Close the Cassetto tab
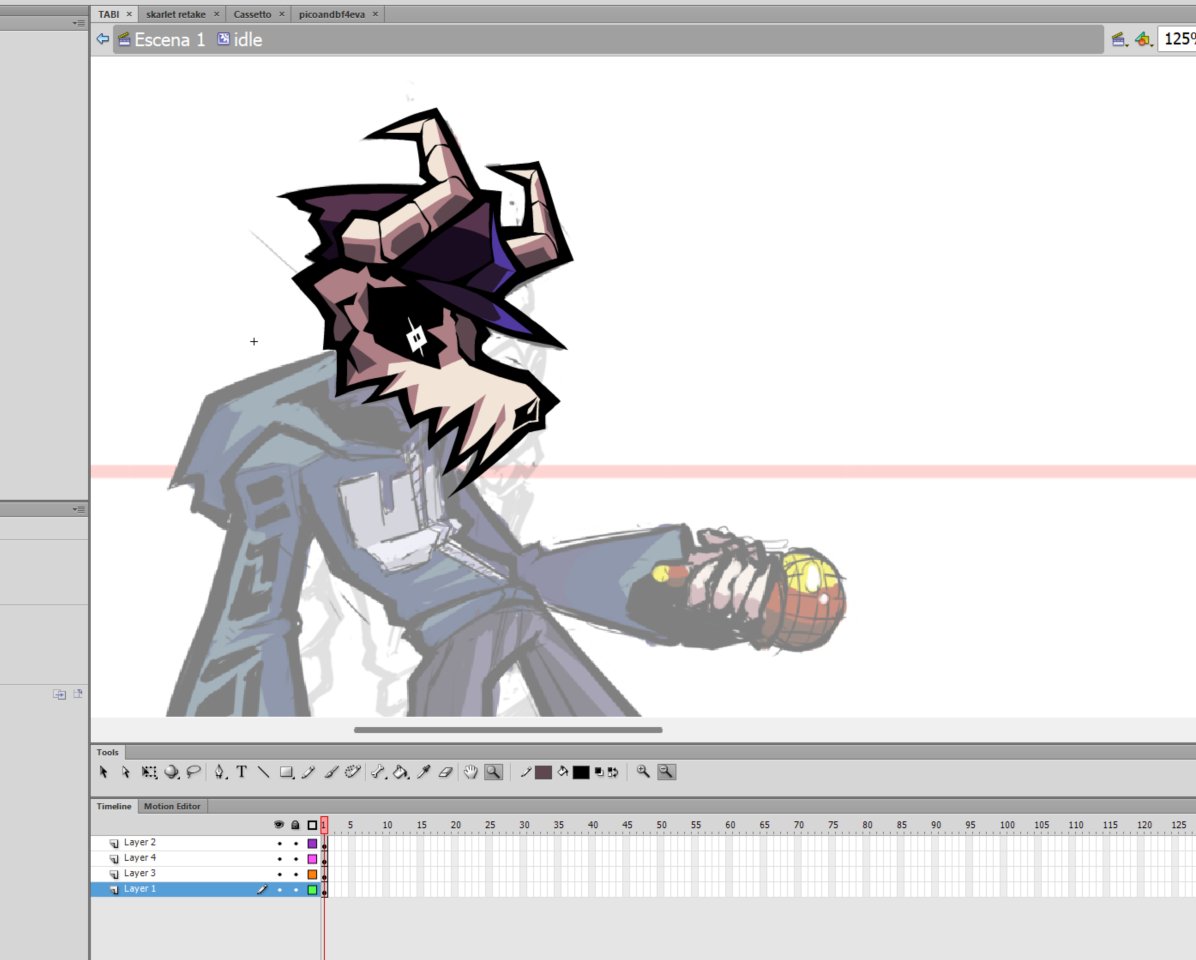 281,14
